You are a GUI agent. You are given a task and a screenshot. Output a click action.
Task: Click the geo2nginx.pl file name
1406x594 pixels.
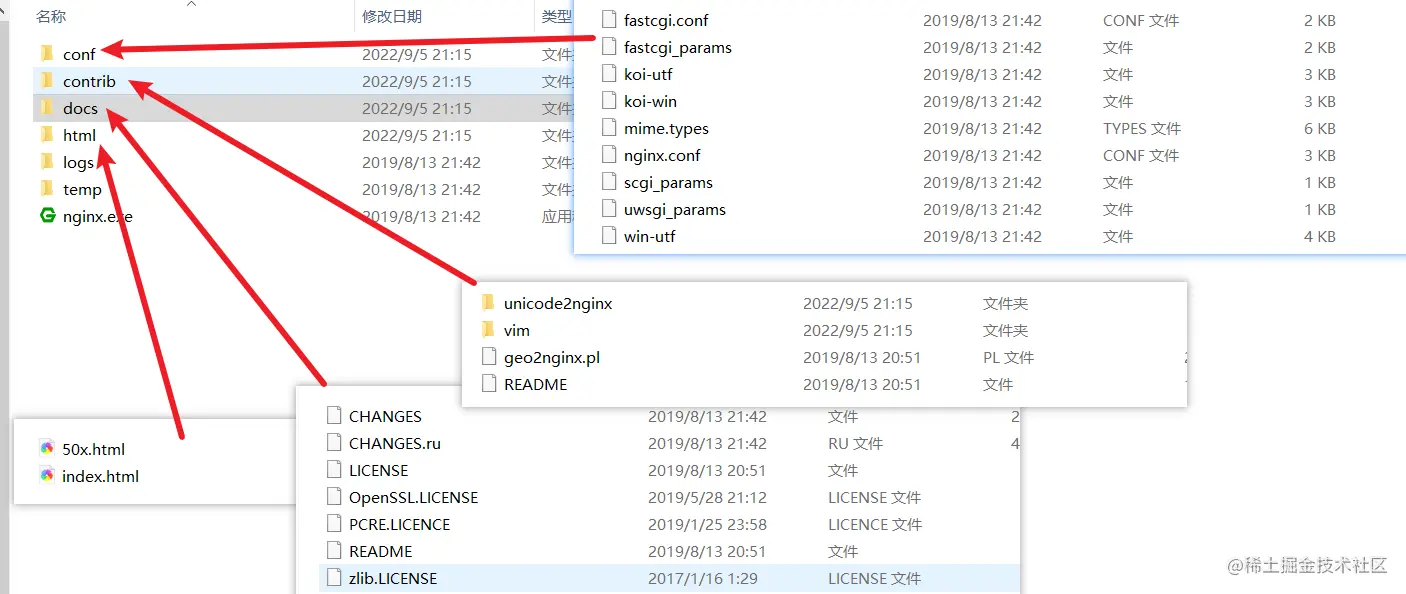[552, 357]
